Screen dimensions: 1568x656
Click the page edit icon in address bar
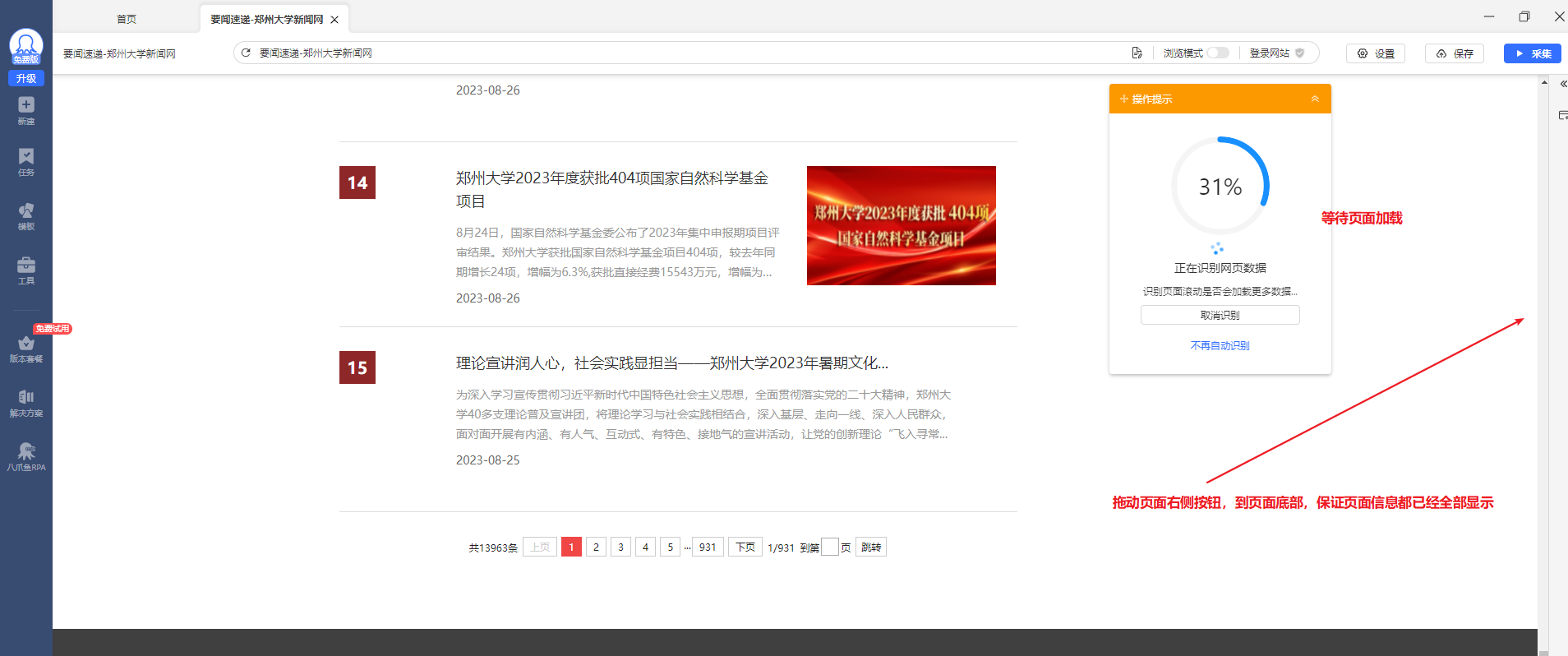tap(1137, 53)
